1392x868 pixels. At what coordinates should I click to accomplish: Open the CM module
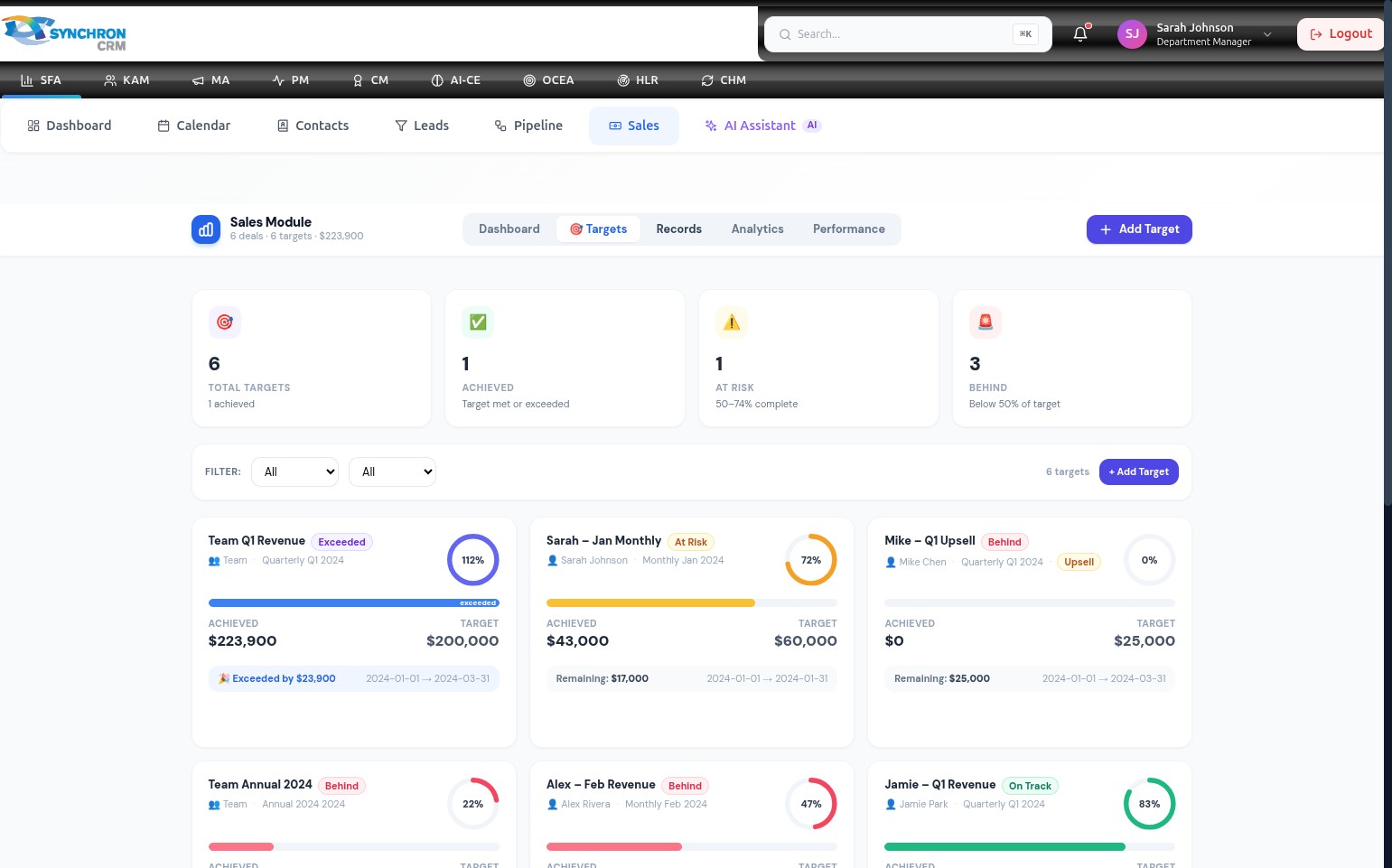click(x=370, y=80)
